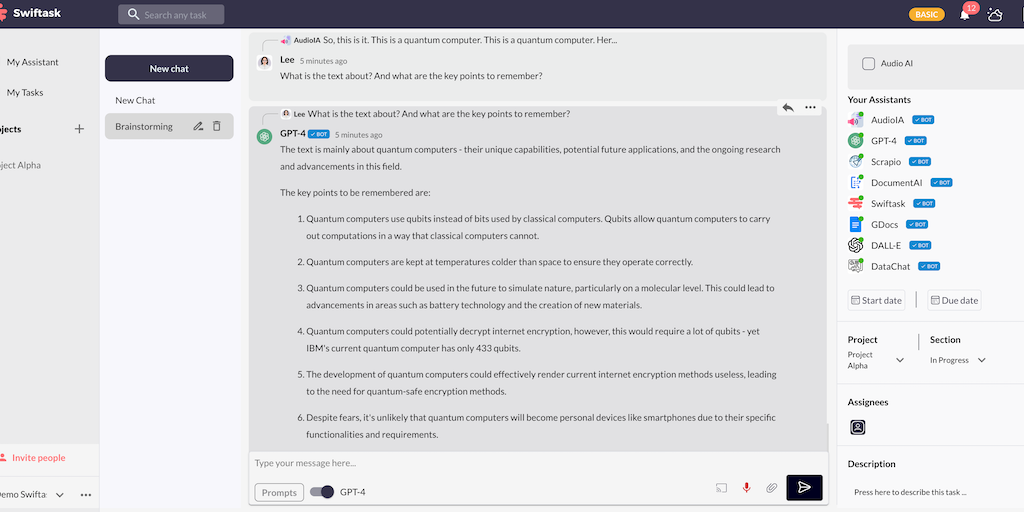Click into the Search any task field

tap(171, 14)
